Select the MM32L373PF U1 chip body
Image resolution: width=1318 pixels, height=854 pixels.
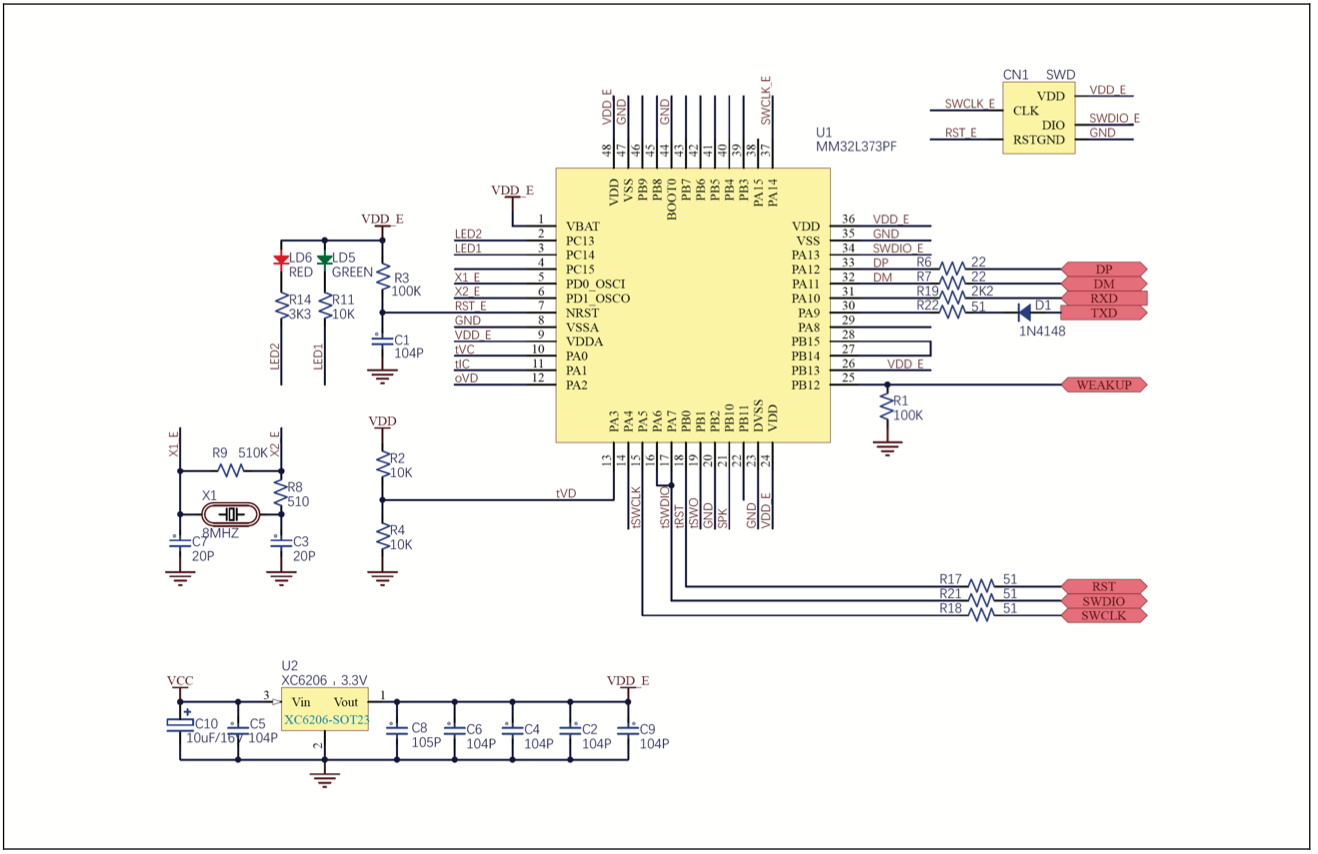click(x=693, y=305)
